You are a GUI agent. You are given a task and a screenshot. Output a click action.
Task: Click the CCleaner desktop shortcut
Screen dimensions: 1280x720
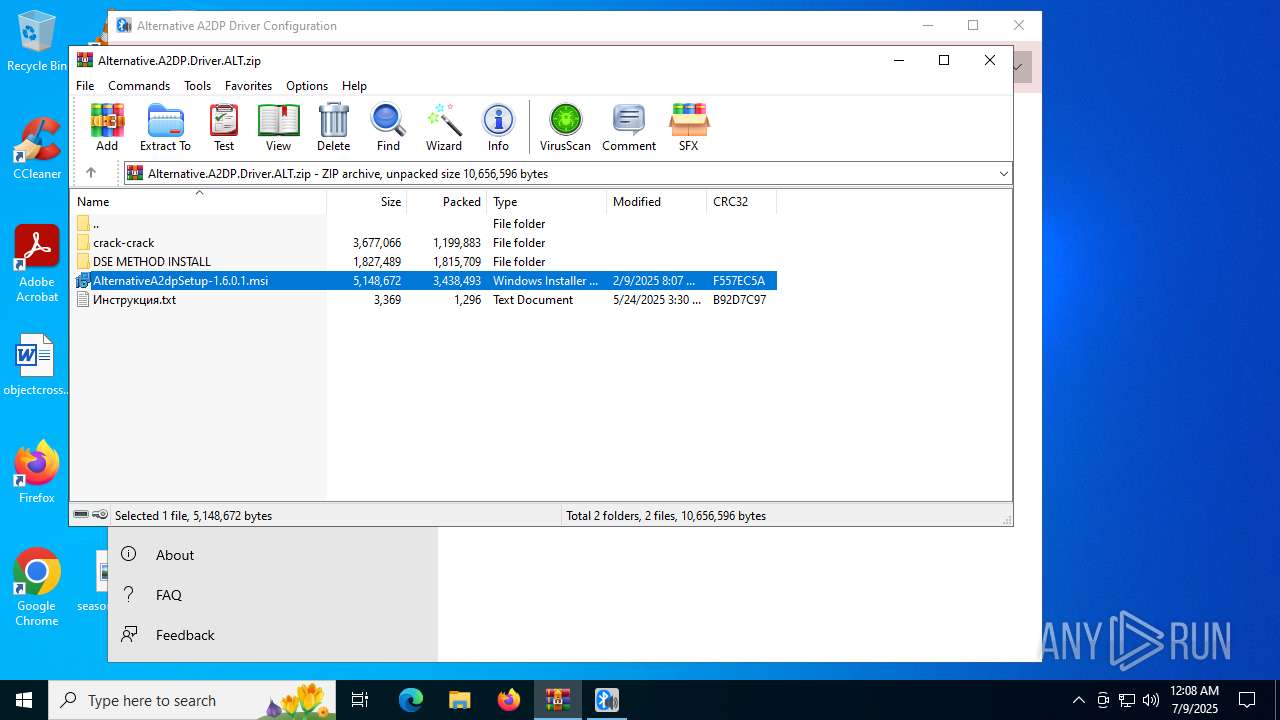pyautogui.click(x=37, y=148)
